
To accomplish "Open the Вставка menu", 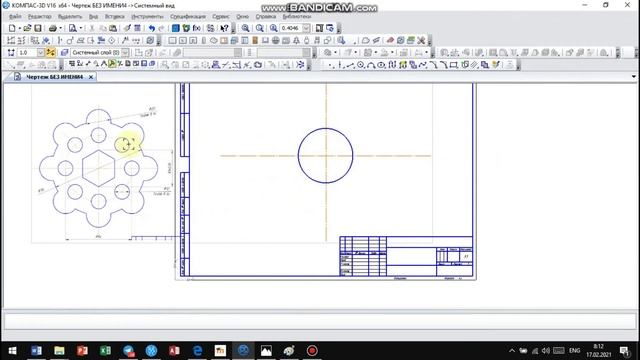I will pyautogui.click(x=114, y=17).
